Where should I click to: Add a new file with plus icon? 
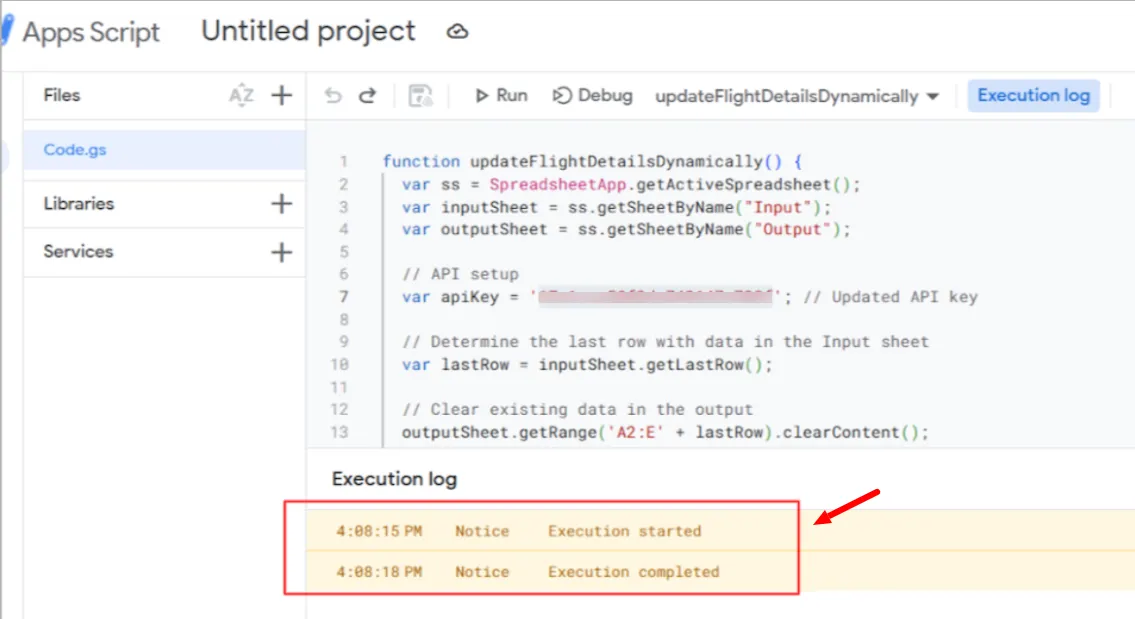[x=282, y=96]
